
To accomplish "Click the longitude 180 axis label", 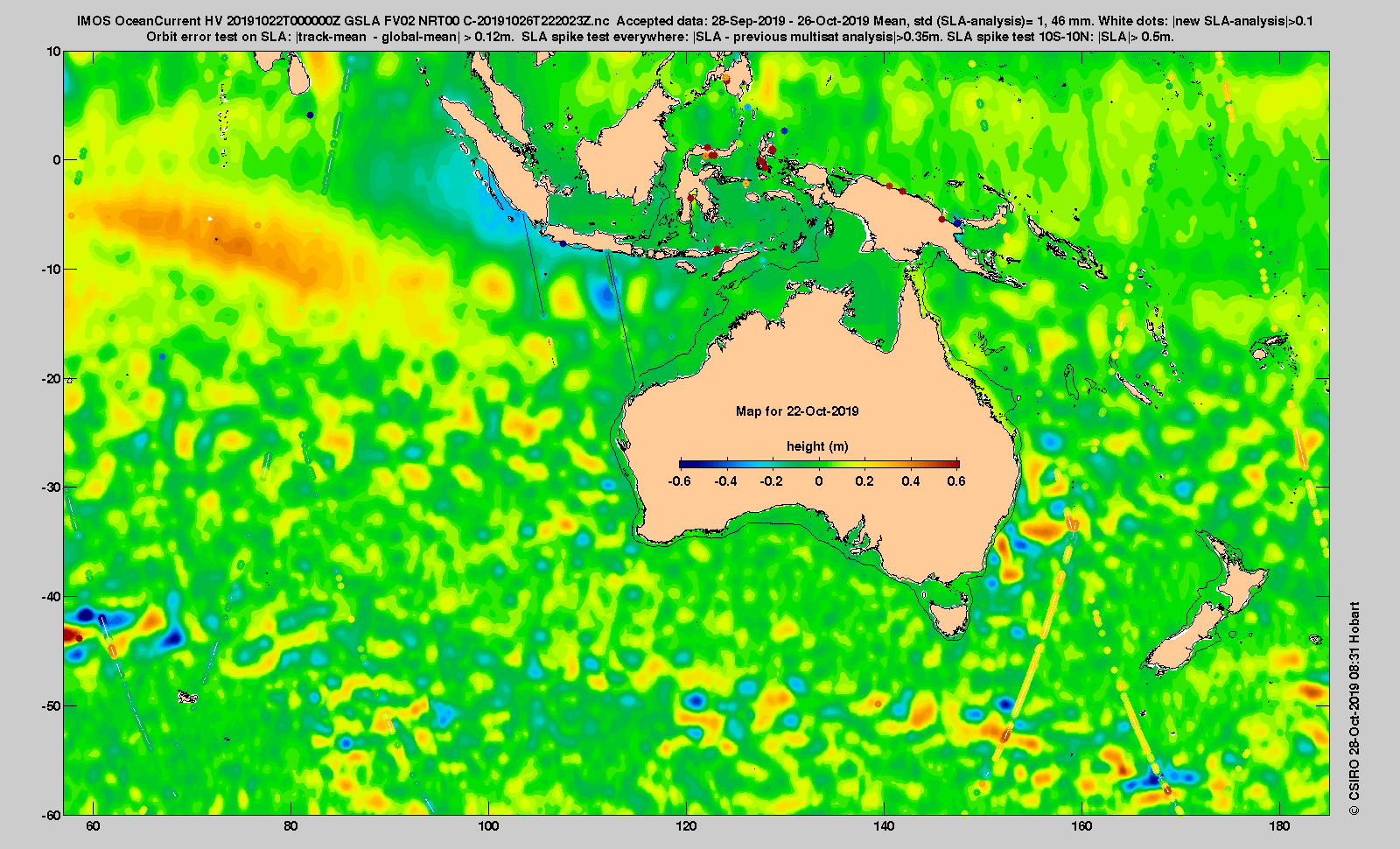I will (1279, 827).
